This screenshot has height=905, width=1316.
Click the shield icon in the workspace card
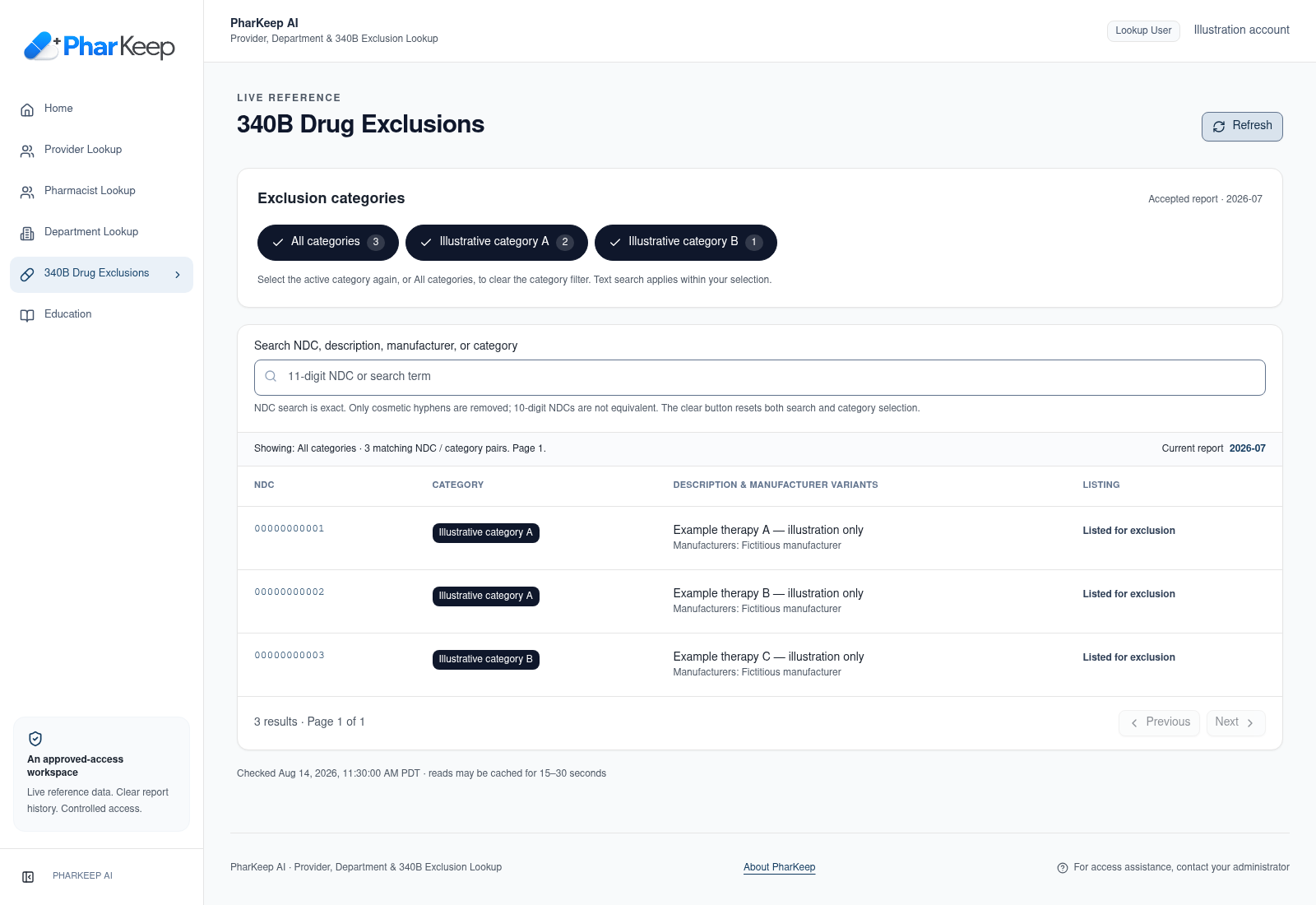click(x=35, y=738)
